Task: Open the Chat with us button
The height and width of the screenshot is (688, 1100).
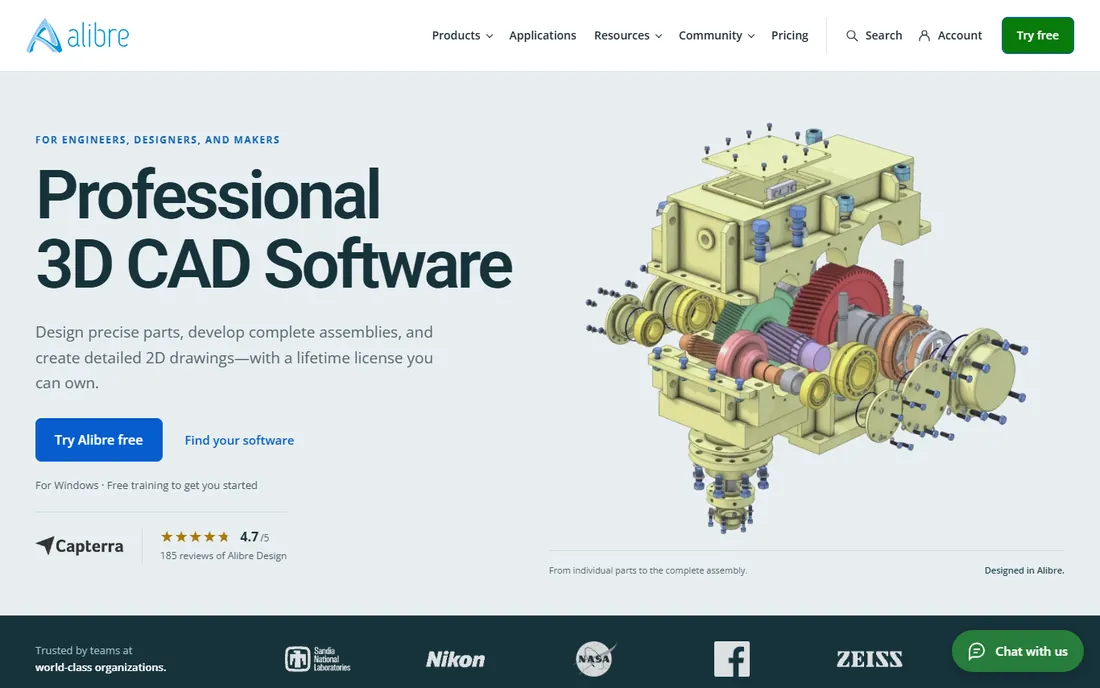Action: pyautogui.click(x=1017, y=651)
